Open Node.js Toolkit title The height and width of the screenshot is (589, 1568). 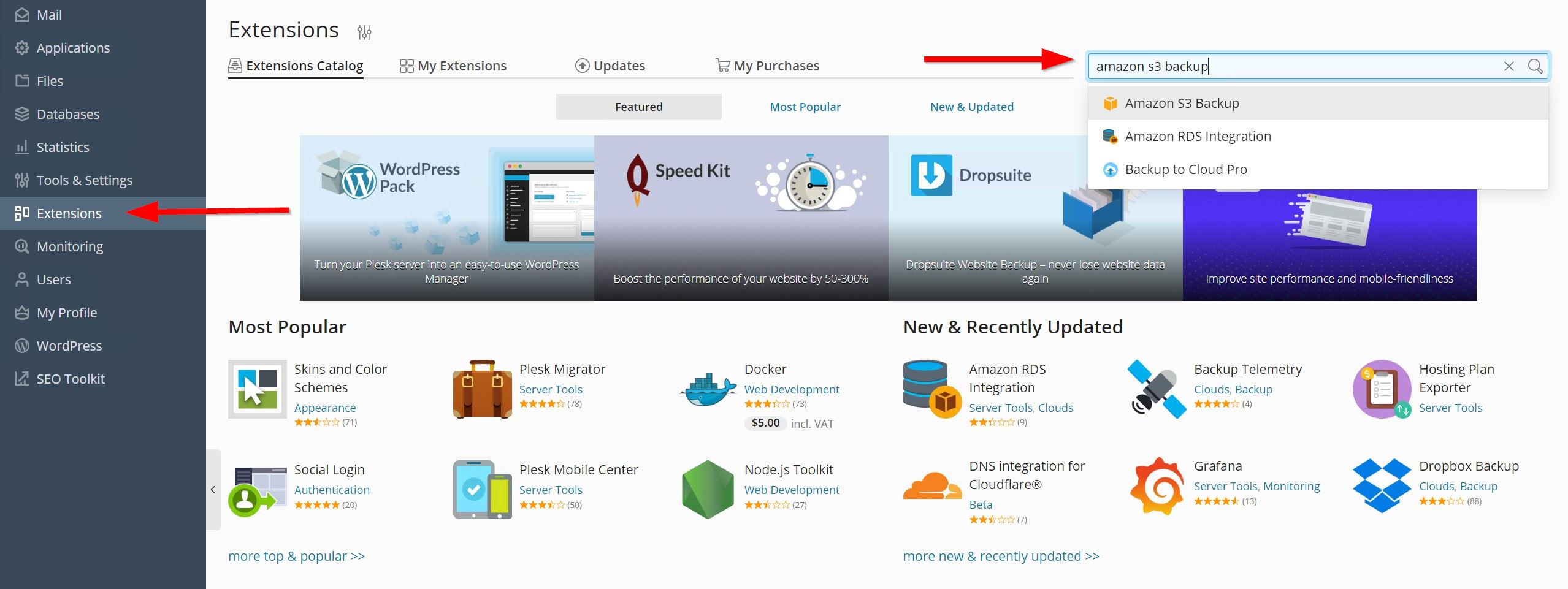click(789, 469)
